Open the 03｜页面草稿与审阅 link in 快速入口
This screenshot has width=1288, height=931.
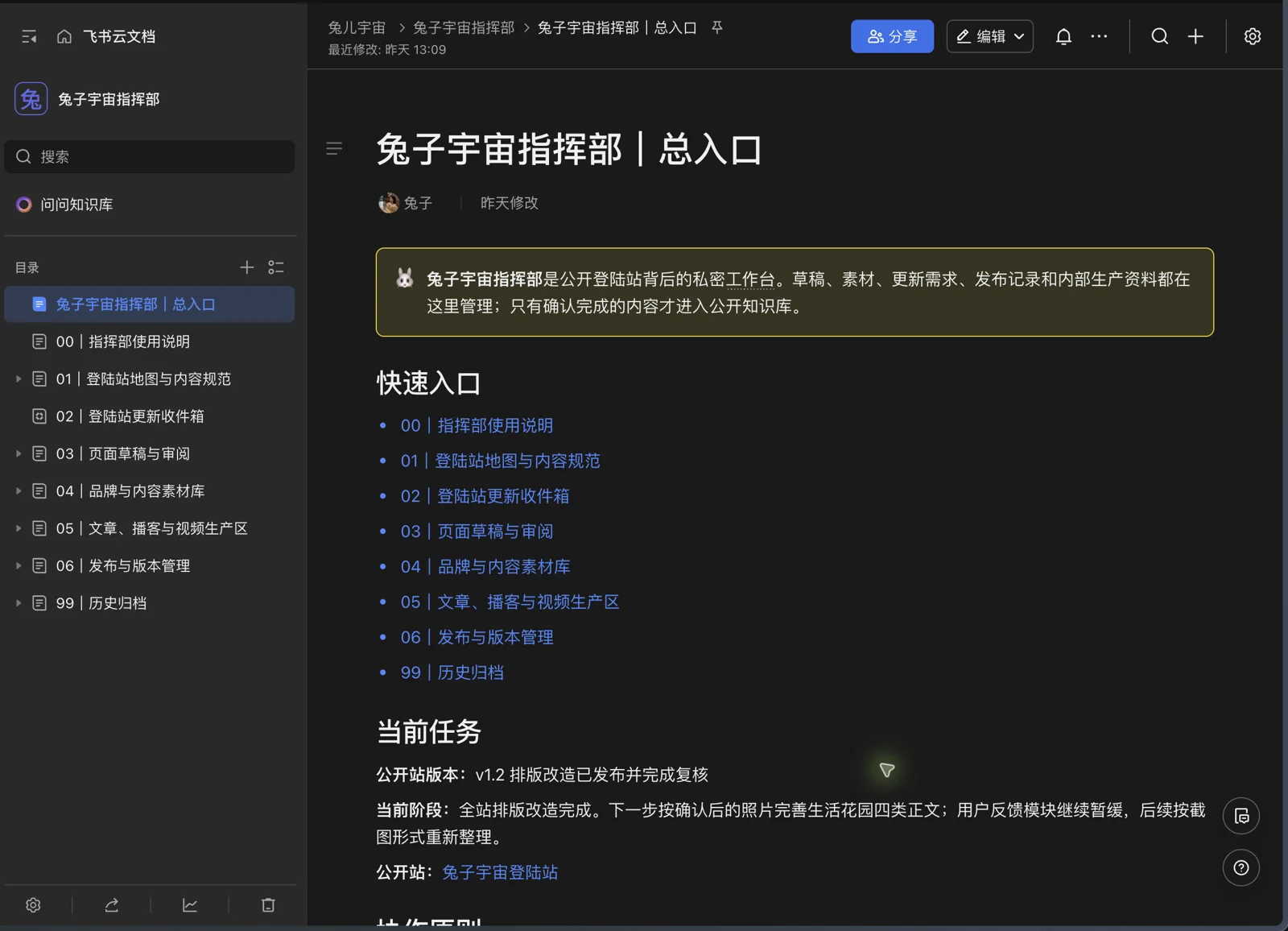[x=477, y=532]
